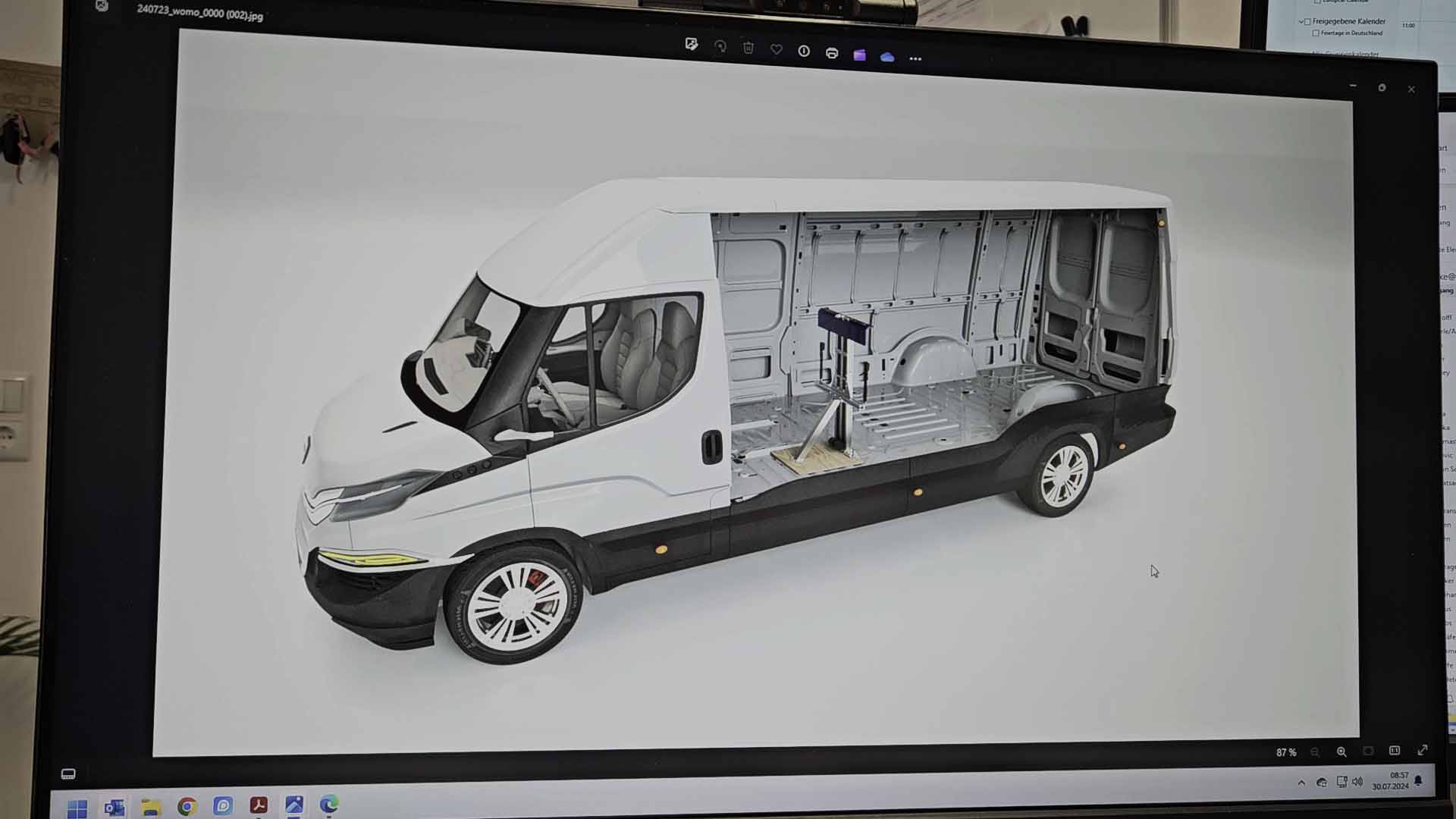Click the zoom-to-fit icon
This screenshot has height=819, width=1456.
[x=1368, y=751]
